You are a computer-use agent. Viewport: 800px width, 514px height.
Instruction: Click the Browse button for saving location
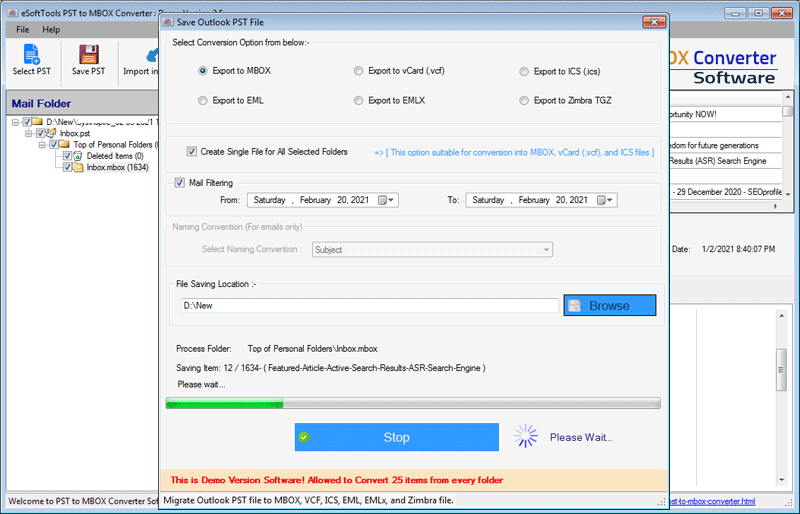pyautogui.click(x=610, y=305)
